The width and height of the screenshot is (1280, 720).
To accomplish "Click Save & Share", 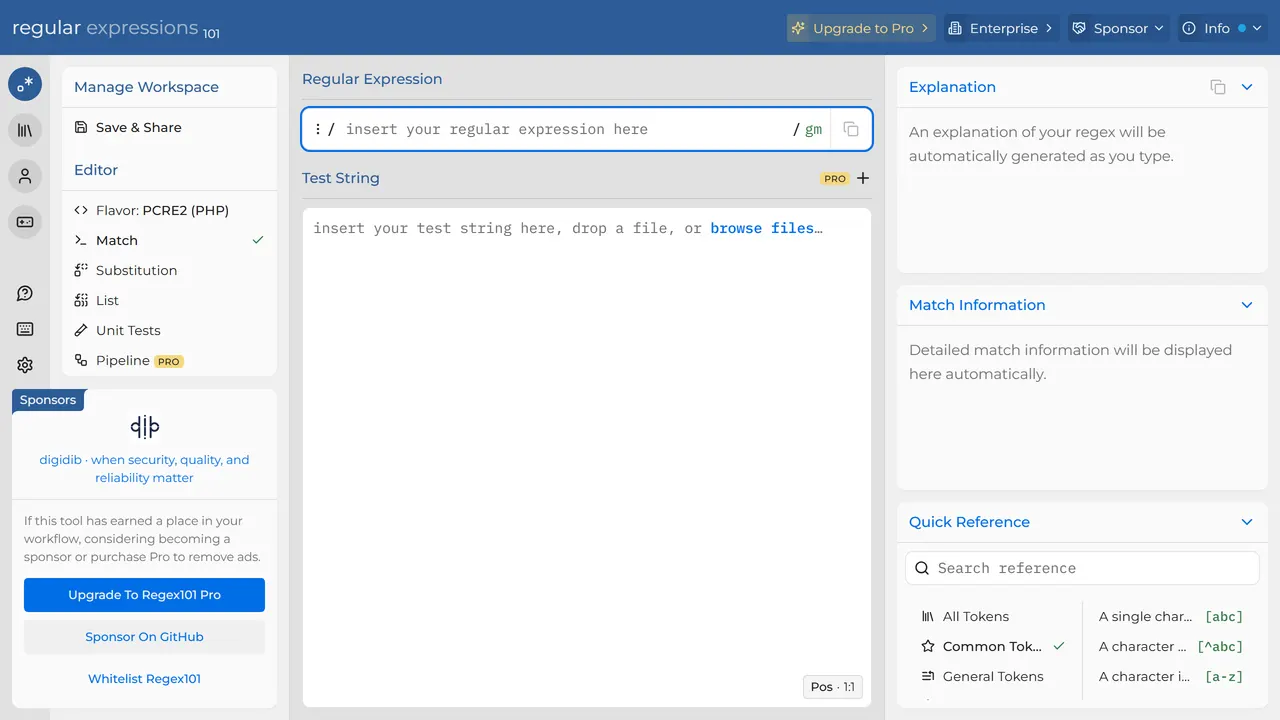I will 169,127.
